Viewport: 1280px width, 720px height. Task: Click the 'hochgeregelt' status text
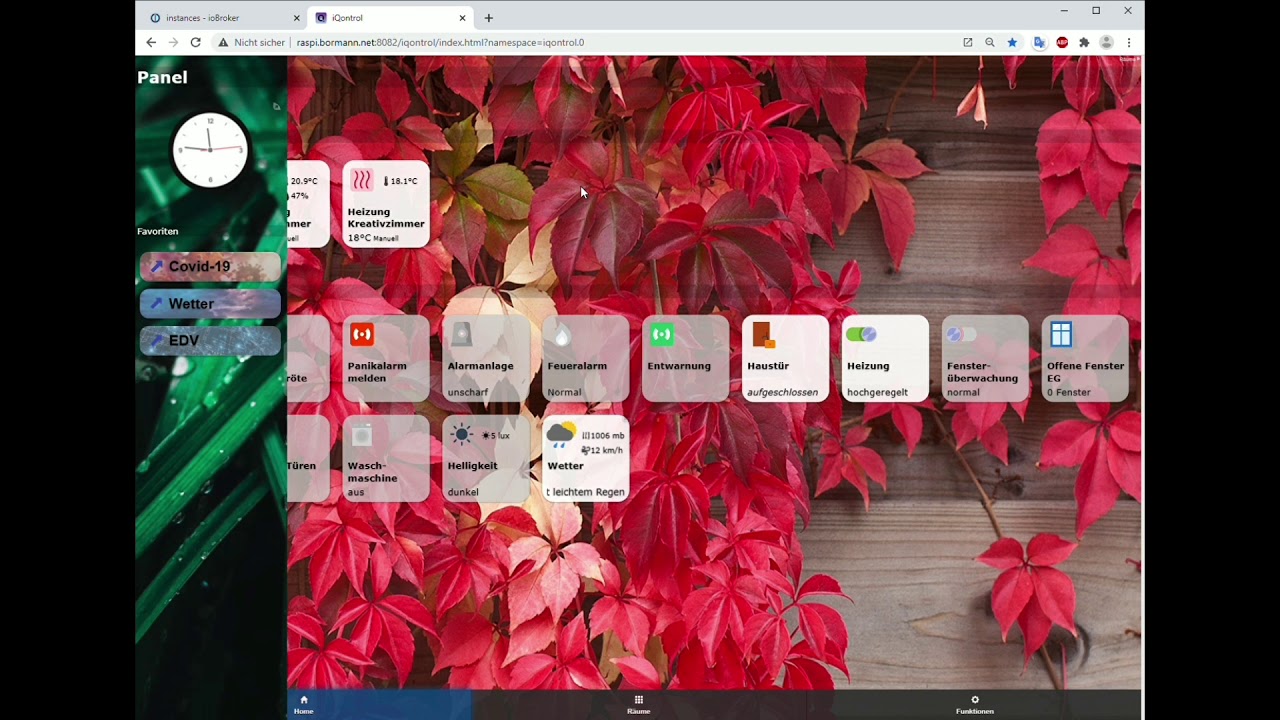[x=877, y=392]
